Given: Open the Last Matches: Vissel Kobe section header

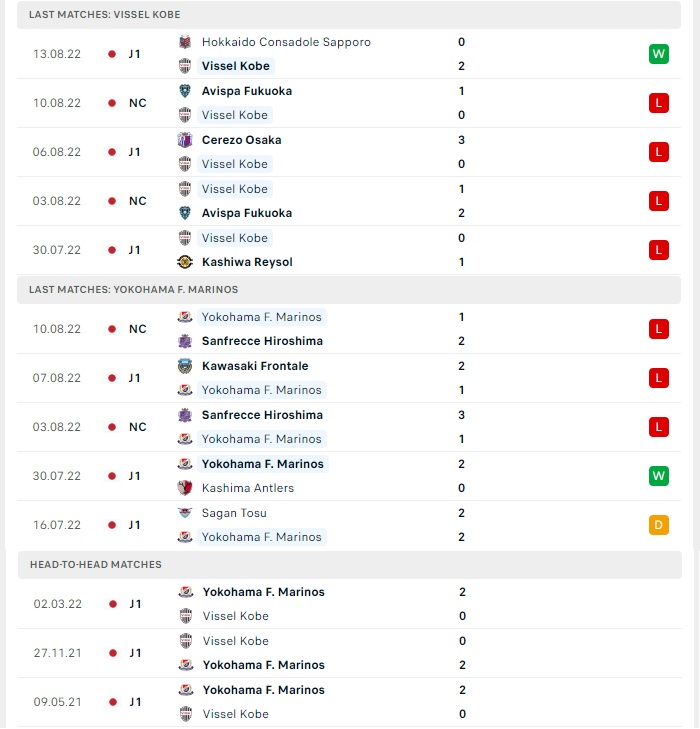Looking at the screenshot, I should coord(349,15).
